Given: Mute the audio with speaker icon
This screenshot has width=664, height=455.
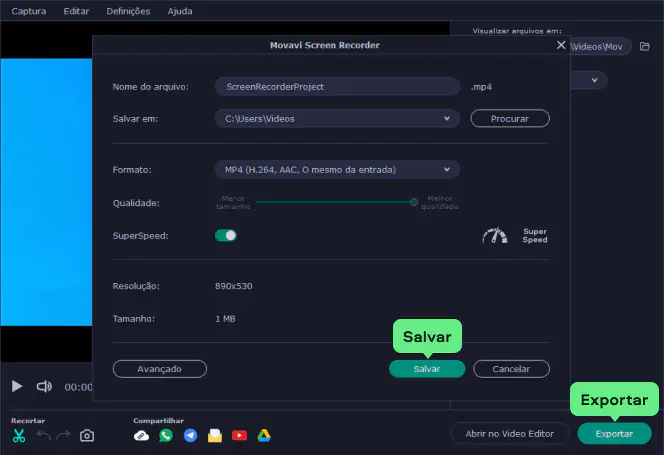Looking at the screenshot, I should click(44, 386).
